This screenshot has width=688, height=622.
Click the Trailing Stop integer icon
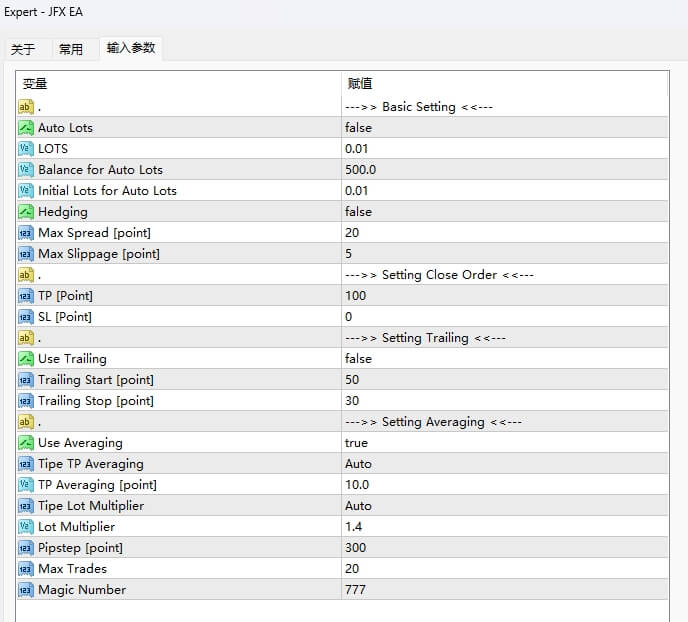pyautogui.click(x=26, y=401)
